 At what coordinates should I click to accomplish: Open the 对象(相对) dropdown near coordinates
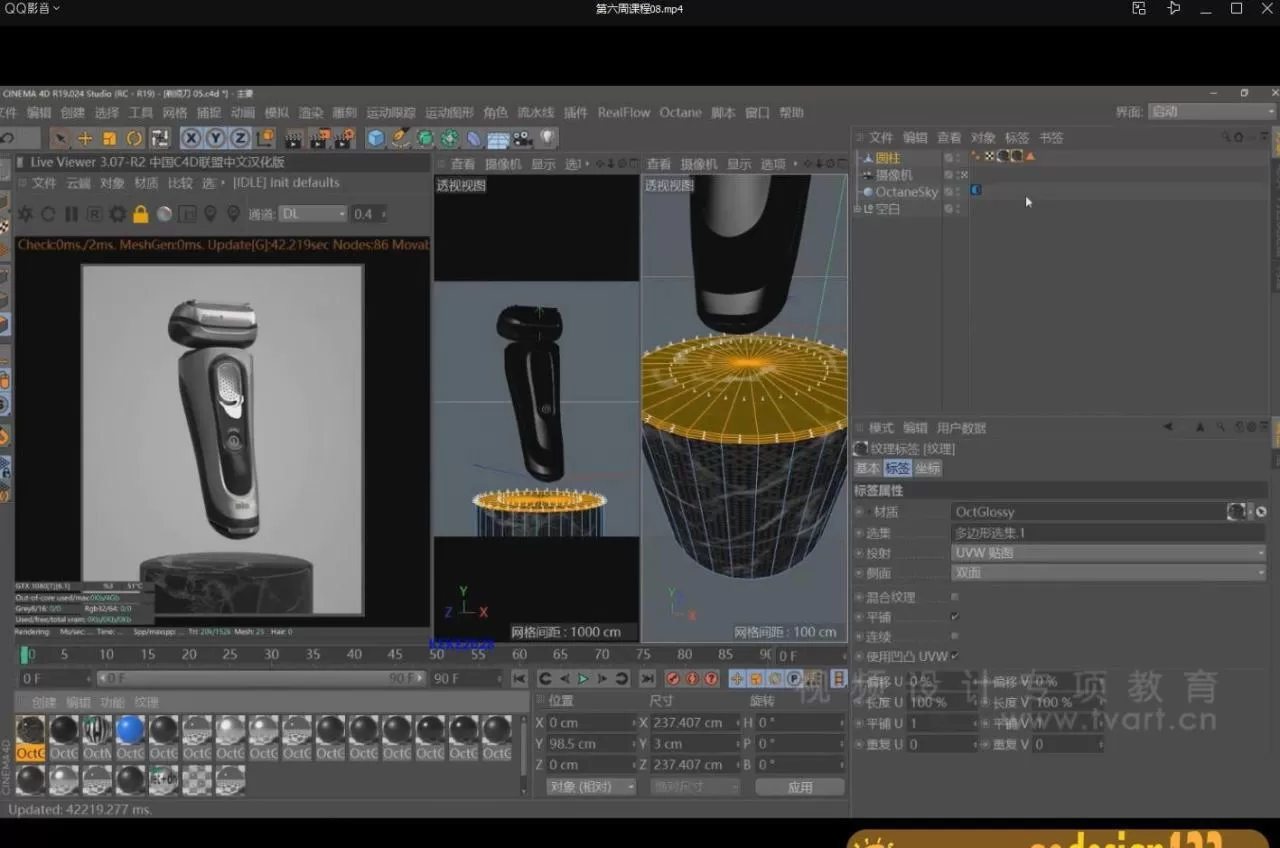pyautogui.click(x=589, y=787)
